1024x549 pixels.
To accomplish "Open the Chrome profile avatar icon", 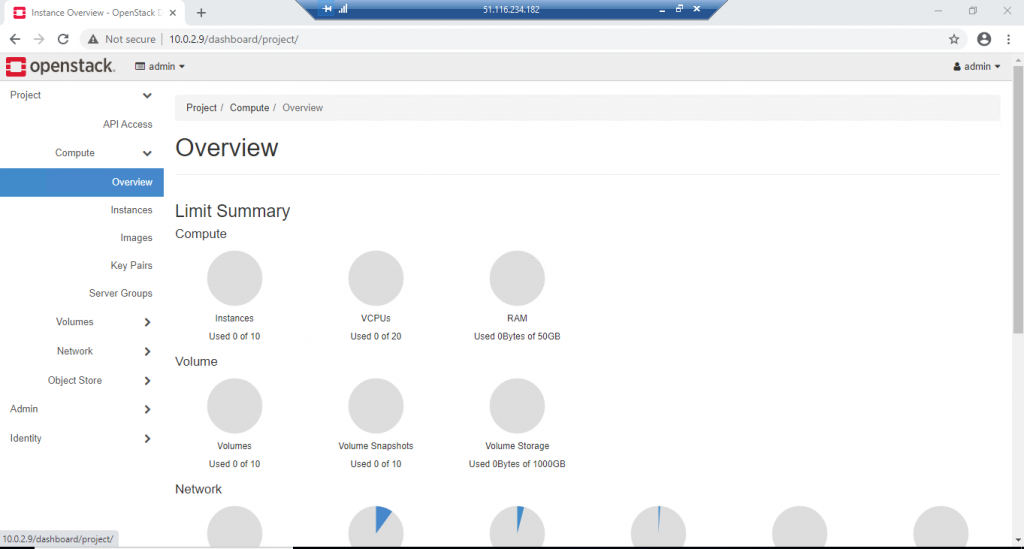I will pyautogui.click(x=984, y=39).
